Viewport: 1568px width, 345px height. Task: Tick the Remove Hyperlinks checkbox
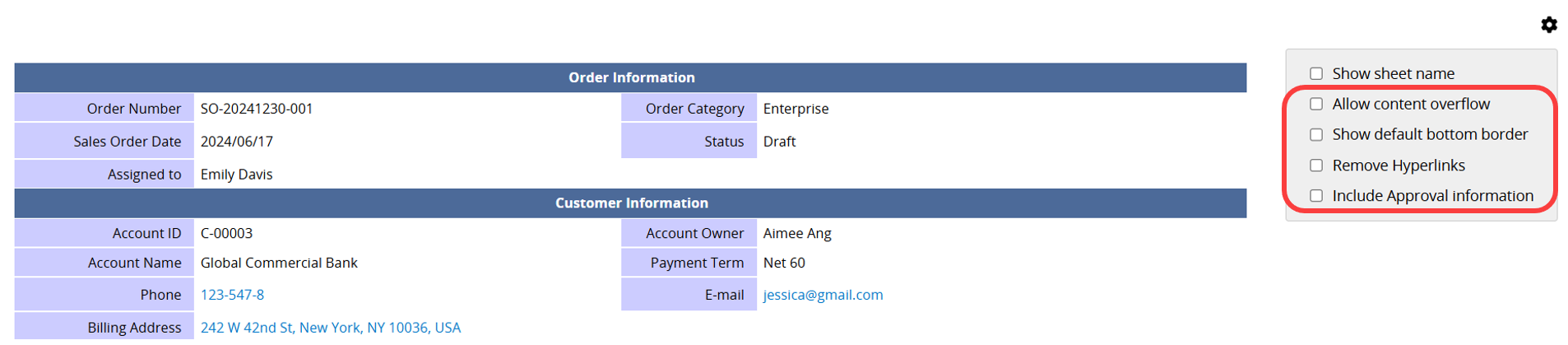[1315, 166]
